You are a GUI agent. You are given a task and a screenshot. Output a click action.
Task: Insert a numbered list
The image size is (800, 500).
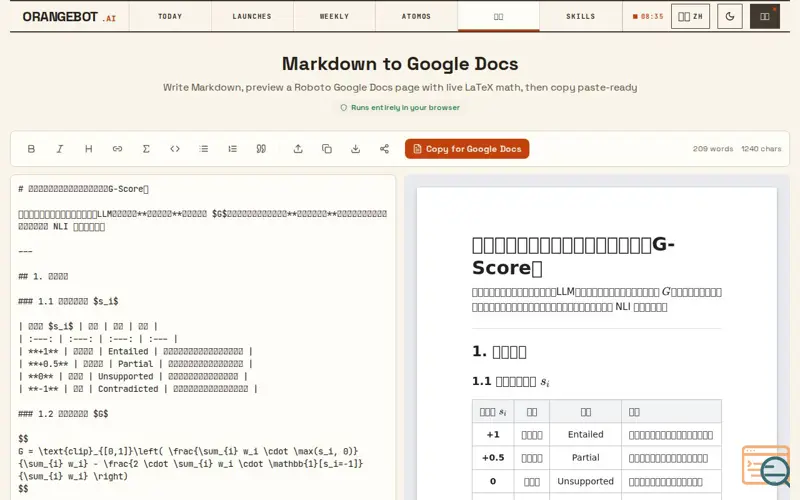tap(233, 149)
